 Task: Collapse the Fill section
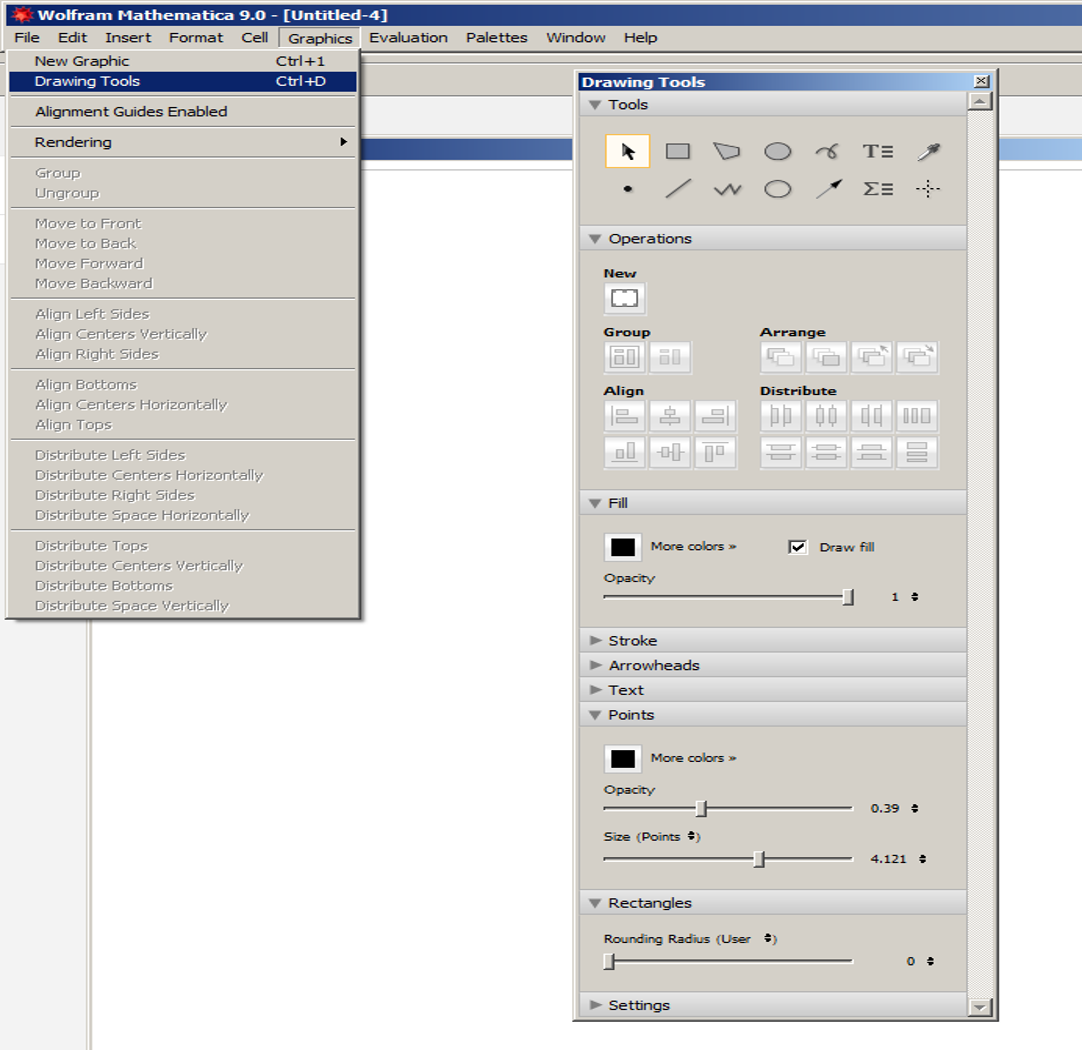(595, 504)
